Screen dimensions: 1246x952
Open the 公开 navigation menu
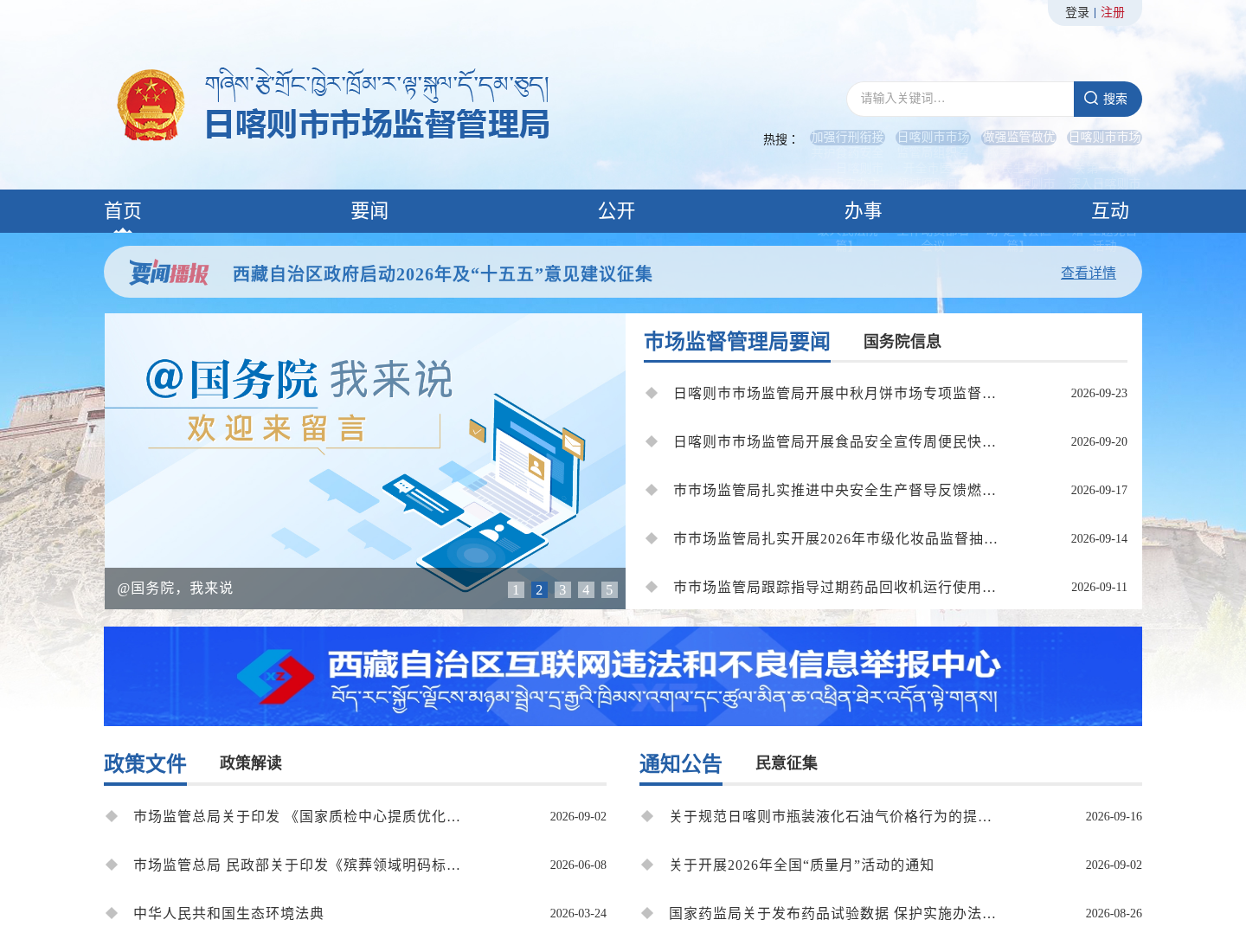pyautogui.click(x=617, y=210)
